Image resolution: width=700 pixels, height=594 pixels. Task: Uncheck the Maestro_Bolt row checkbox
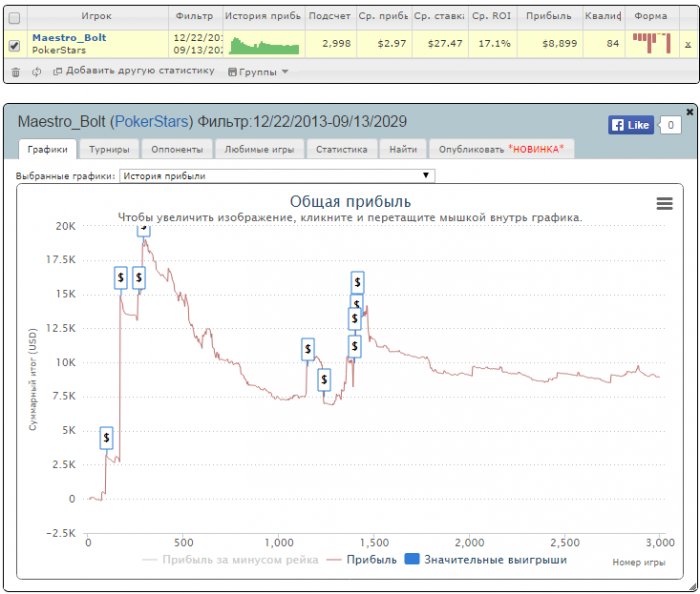coord(14,45)
